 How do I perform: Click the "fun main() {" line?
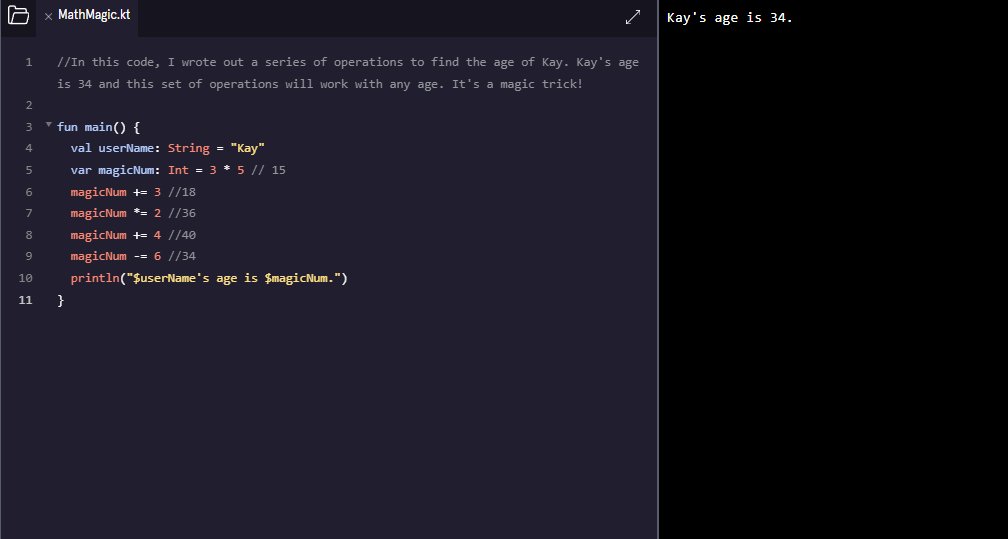(x=98, y=127)
